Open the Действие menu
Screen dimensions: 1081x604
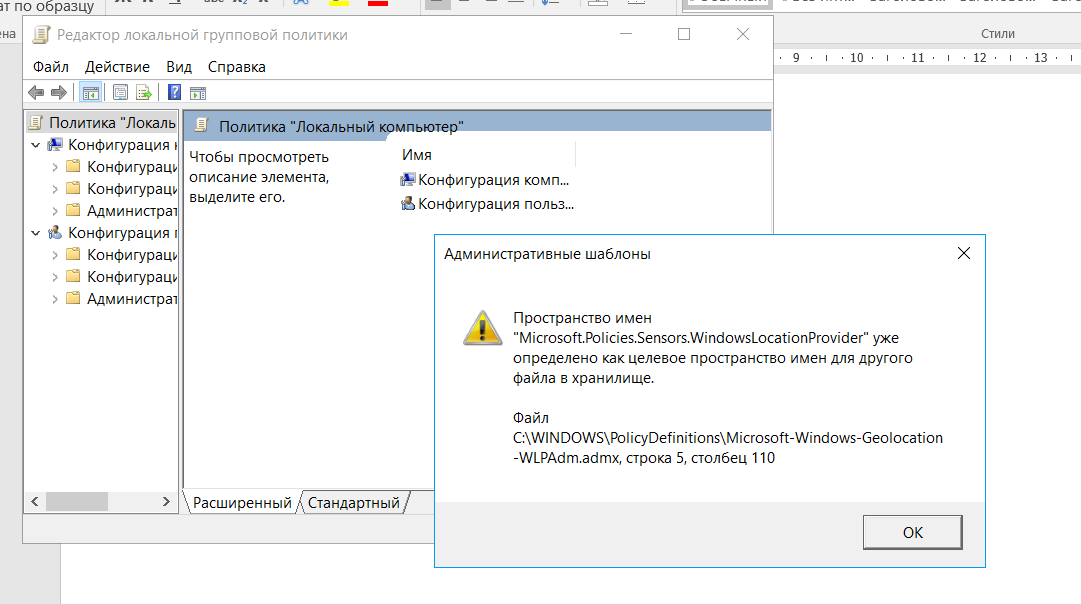[117, 67]
